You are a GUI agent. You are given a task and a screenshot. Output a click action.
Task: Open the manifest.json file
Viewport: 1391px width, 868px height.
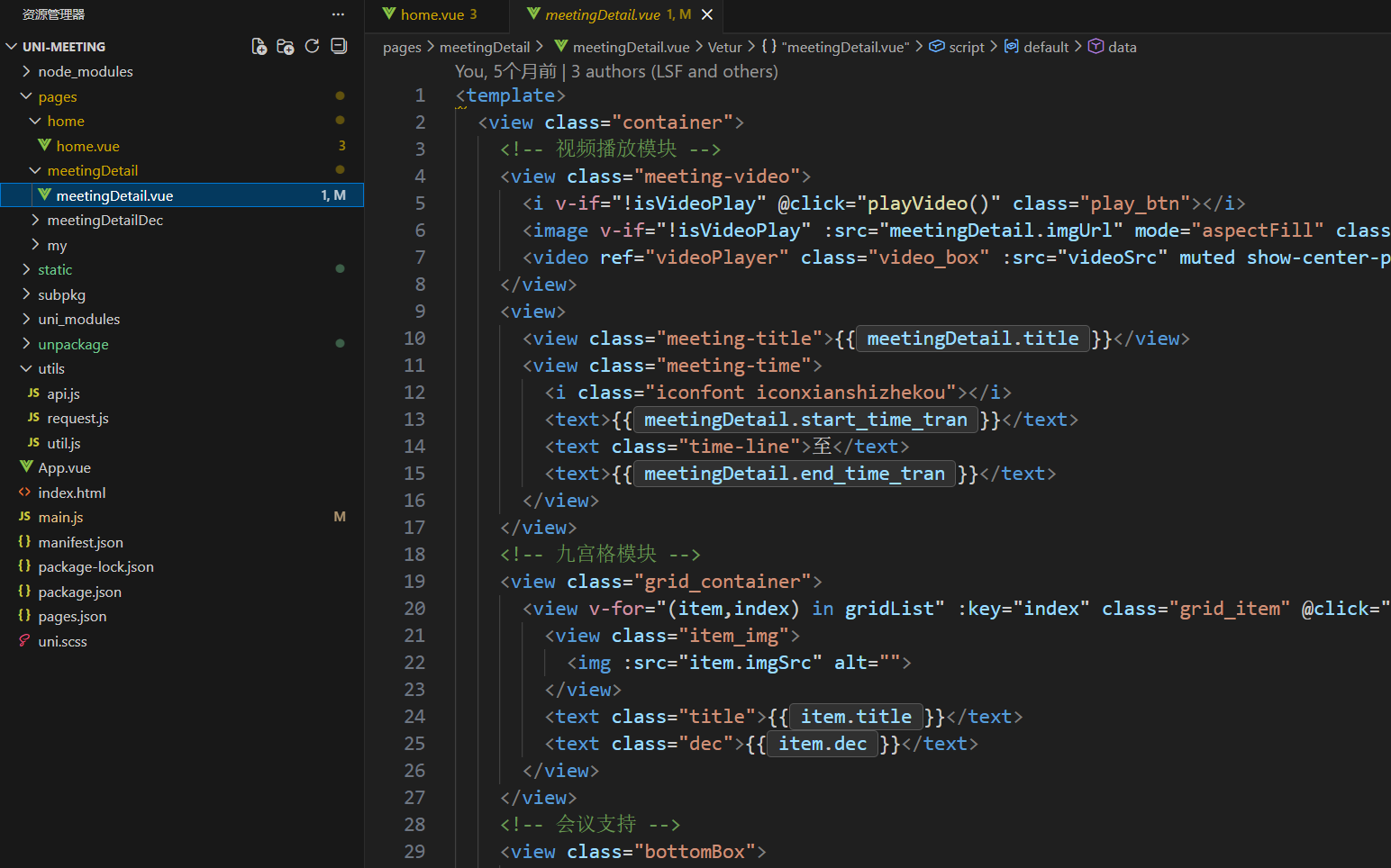click(x=80, y=542)
